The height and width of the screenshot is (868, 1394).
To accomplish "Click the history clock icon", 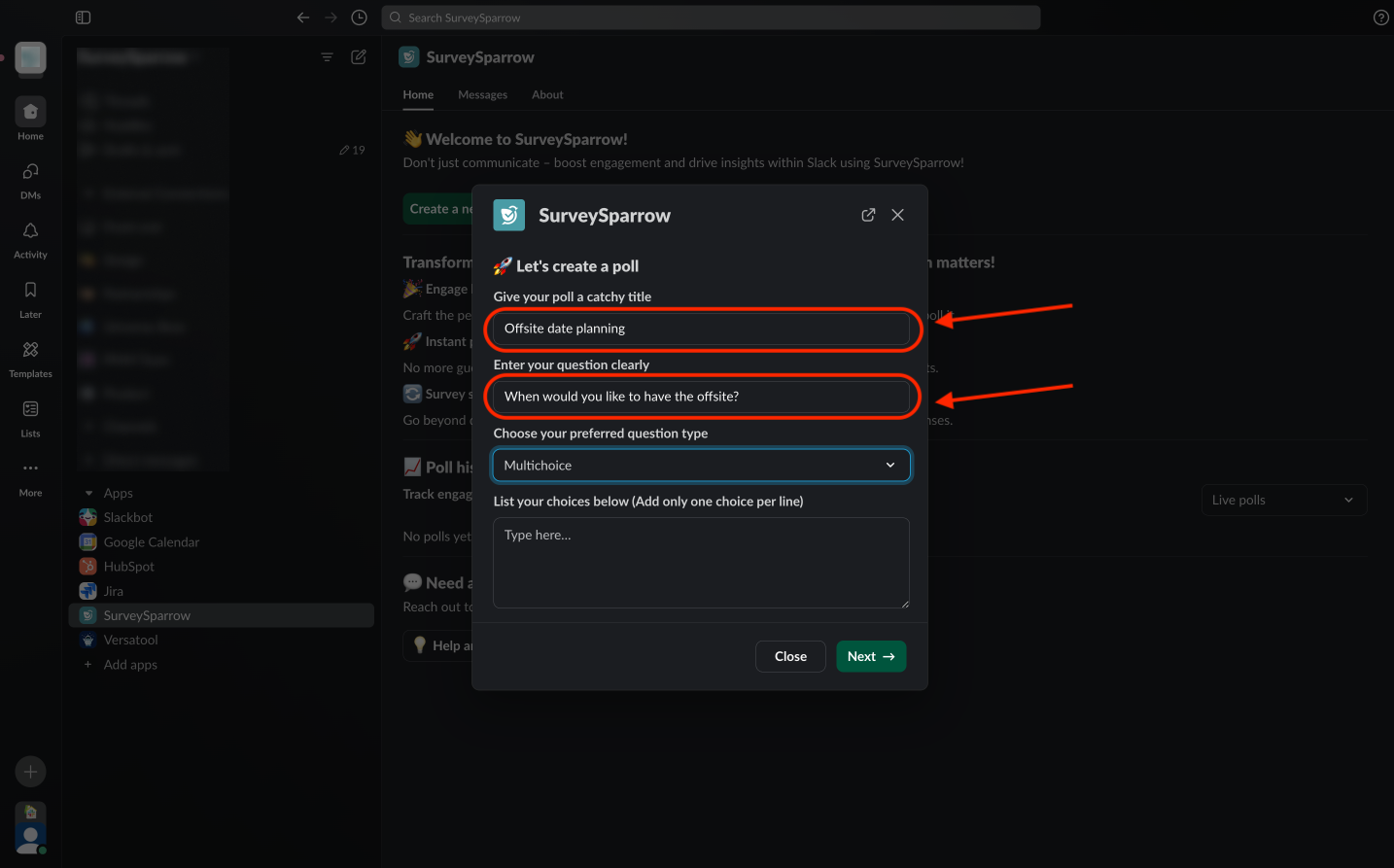I will [x=359, y=17].
